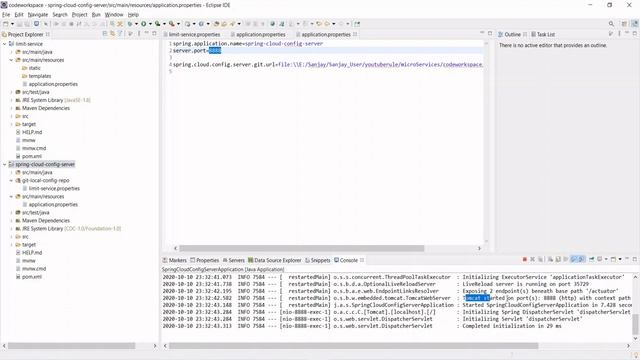This screenshot has width=640, height=360.
Task: Open the Run menu
Action: click(96, 14)
